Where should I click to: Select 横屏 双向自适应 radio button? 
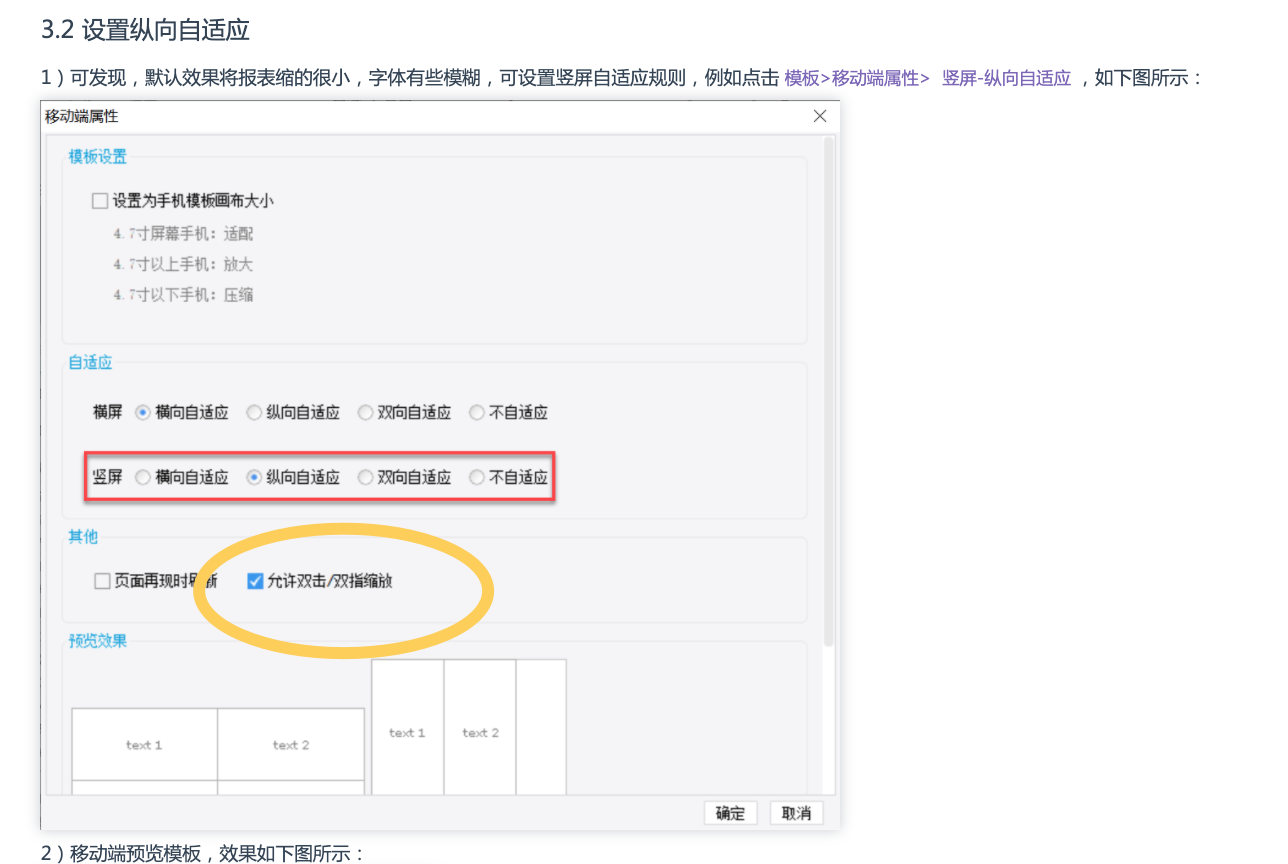[365, 412]
